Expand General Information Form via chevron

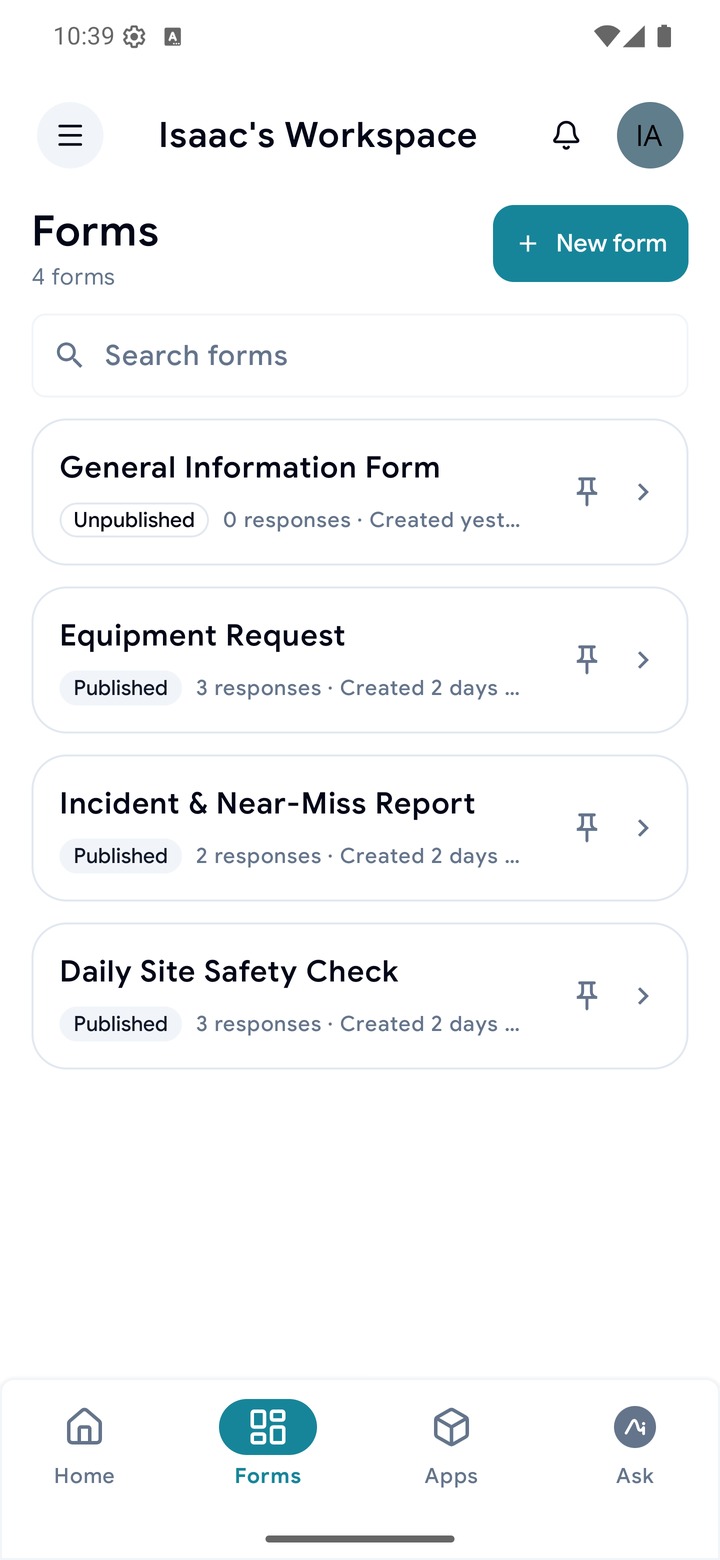click(x=643, y=491)
